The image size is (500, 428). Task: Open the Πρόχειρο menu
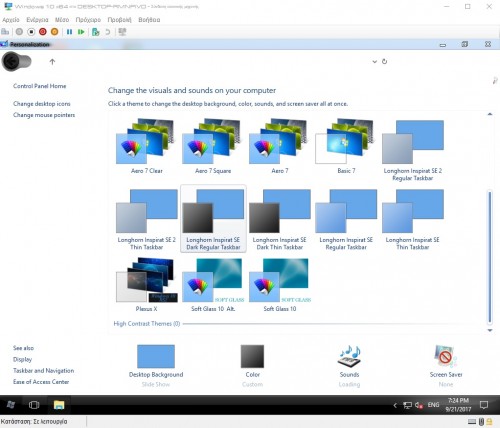[88, 20]
